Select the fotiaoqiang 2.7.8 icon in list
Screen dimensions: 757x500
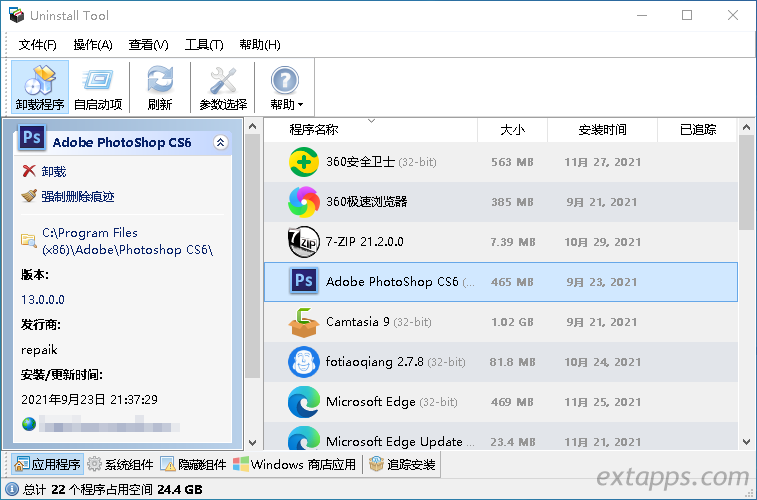(304, 362)
